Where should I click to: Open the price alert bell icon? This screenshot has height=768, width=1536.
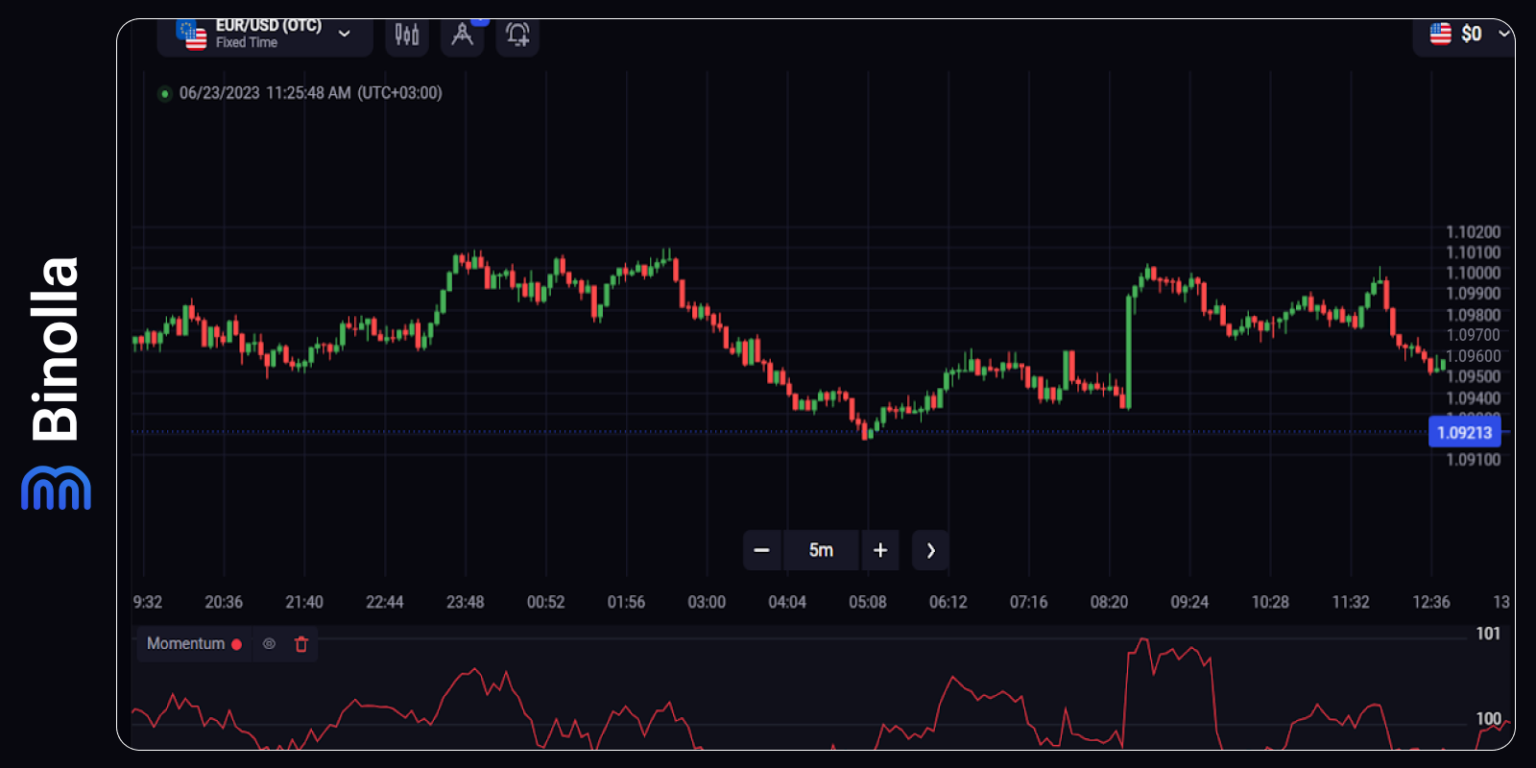coord(517,36)
